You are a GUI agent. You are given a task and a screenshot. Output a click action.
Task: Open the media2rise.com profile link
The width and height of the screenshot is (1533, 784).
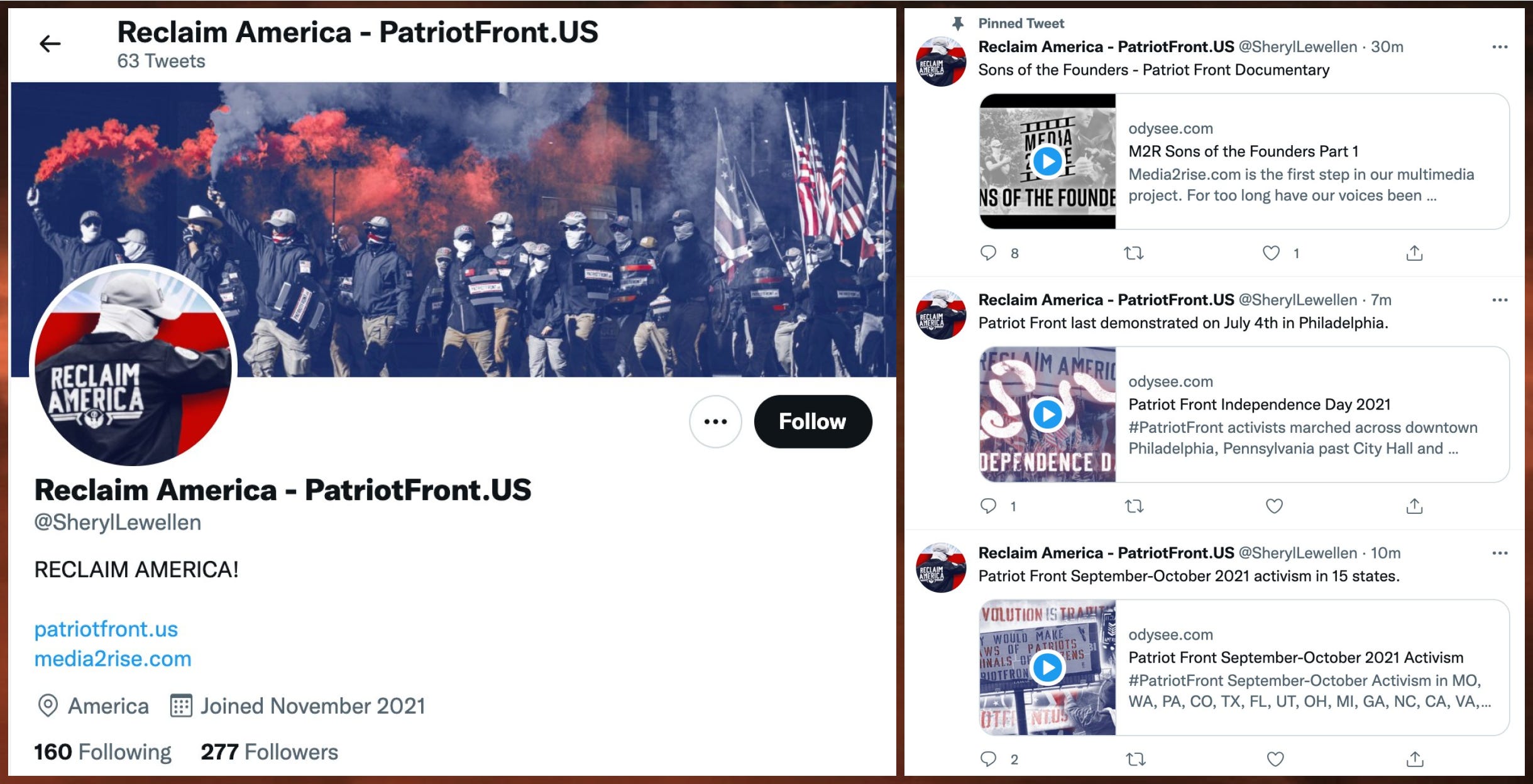tap(113, 658)
